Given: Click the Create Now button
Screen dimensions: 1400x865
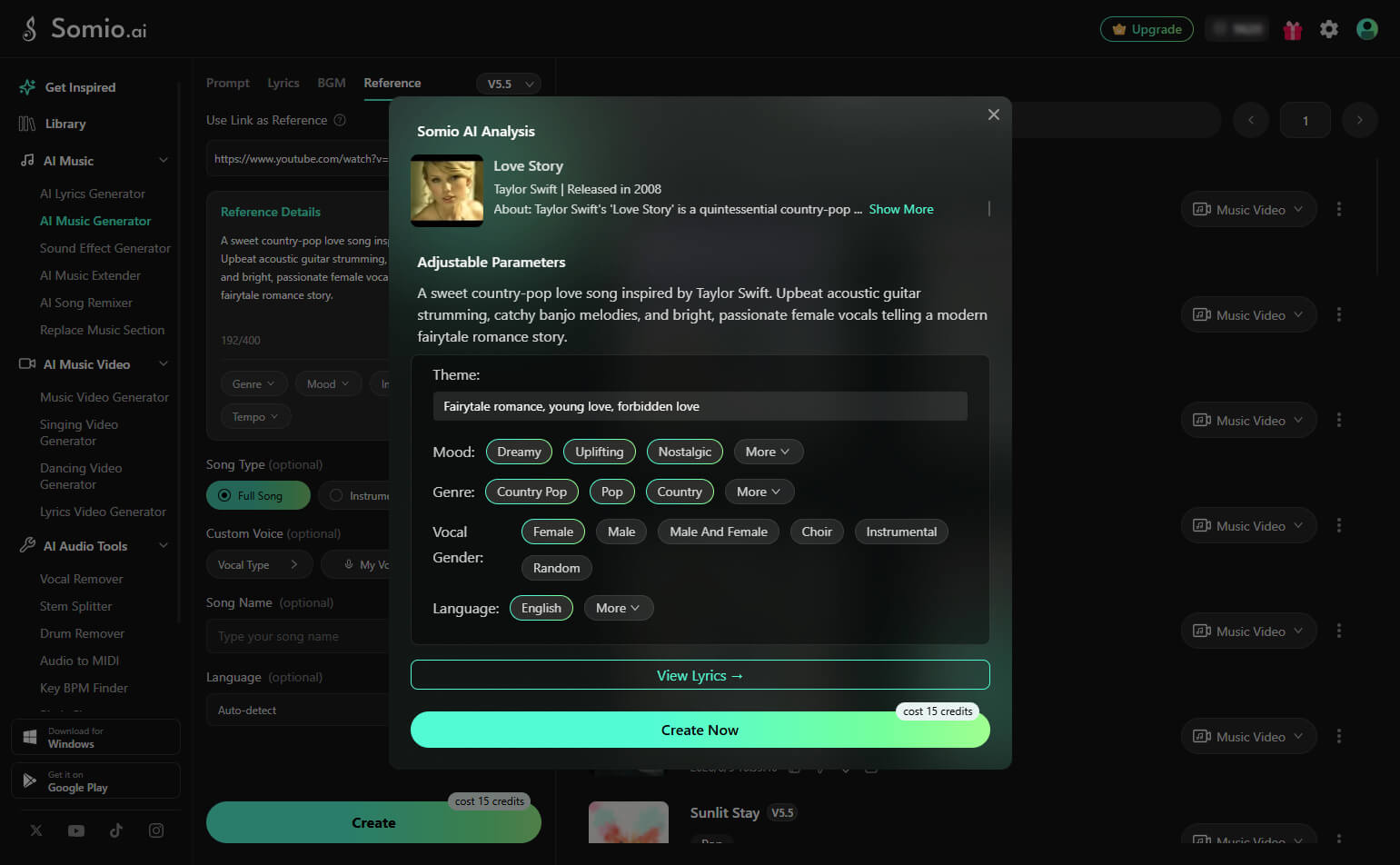Looking at the screenshot, I should pyautogui.click(x=700, y=730).
